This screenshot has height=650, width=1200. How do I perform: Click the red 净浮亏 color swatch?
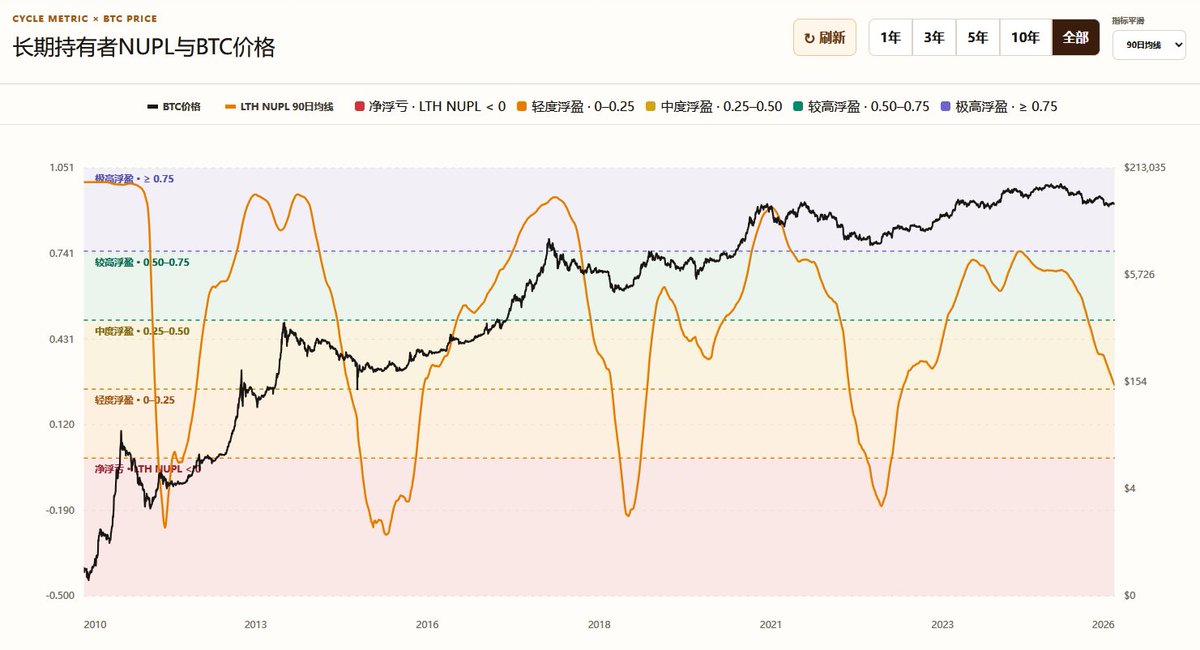pos(360,106)
